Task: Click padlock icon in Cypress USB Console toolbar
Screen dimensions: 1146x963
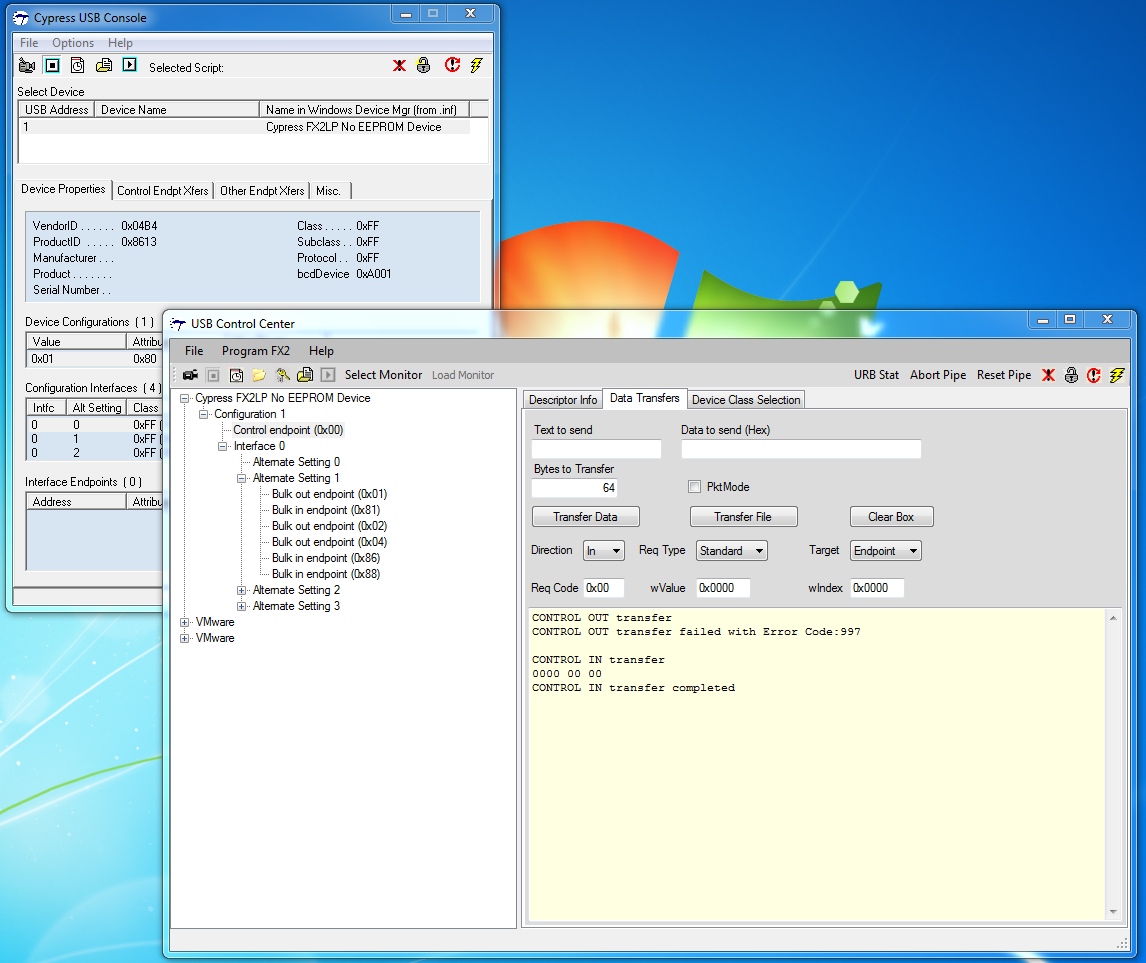Action: pos(424,66)
